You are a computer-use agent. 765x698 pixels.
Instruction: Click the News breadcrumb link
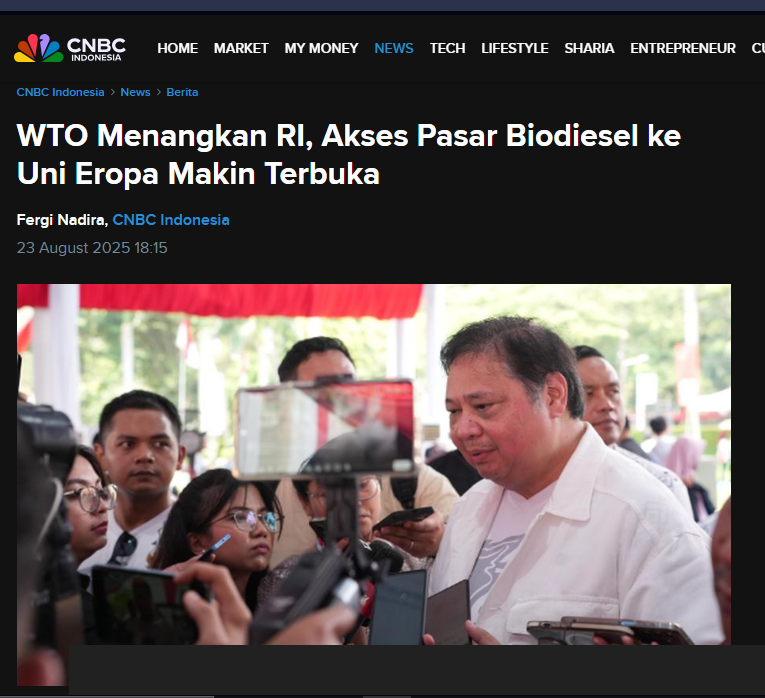[135, 92]
